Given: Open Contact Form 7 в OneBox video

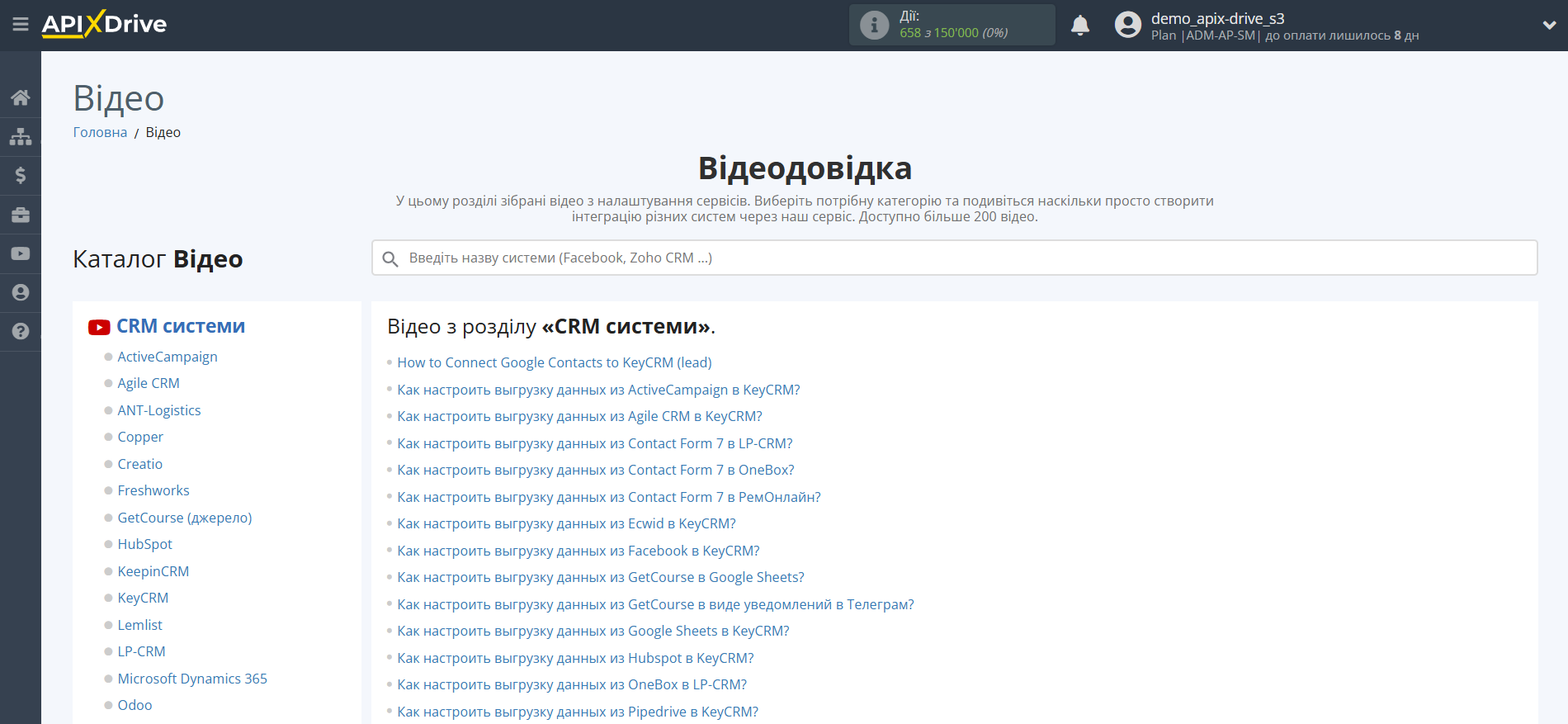Looking at the screenshot, I should pyautogui.click(x=596, y=470).
